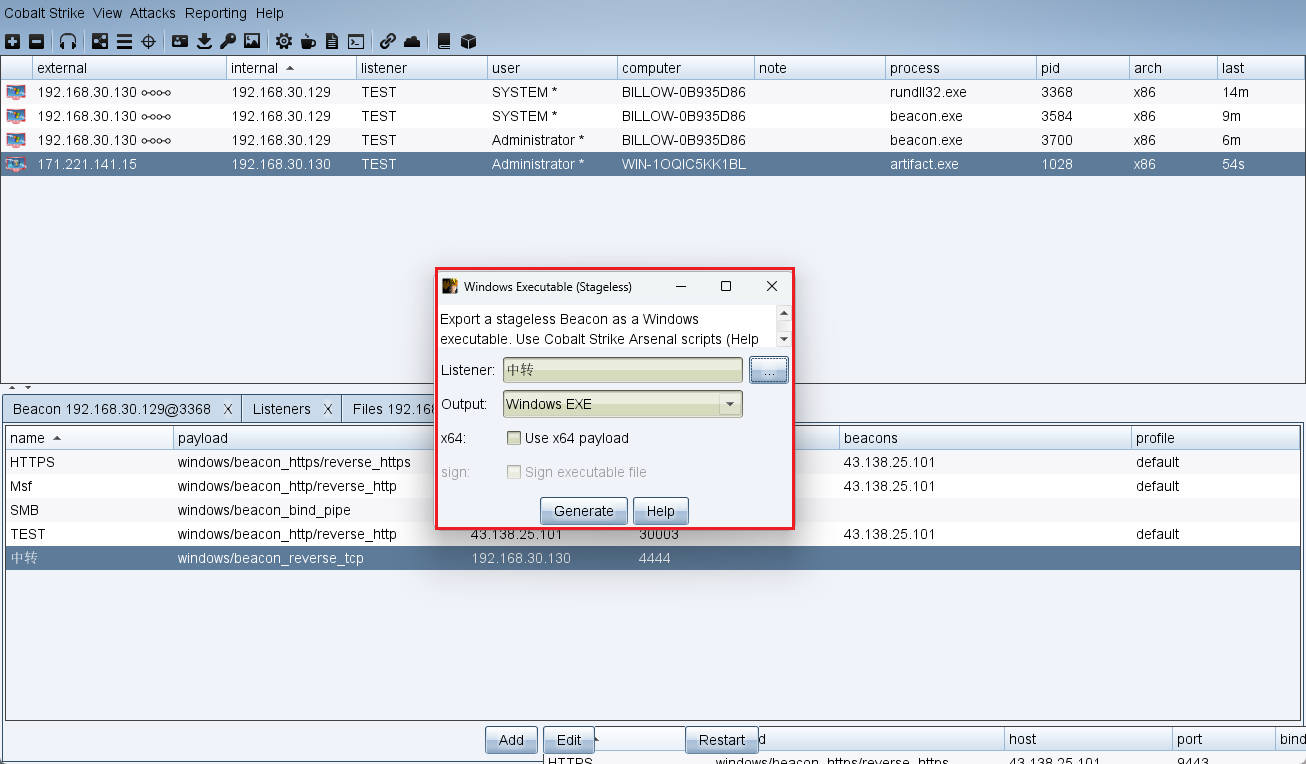Open the View menu
Viewport: 1306px width, 764px height.
[107, 13]
